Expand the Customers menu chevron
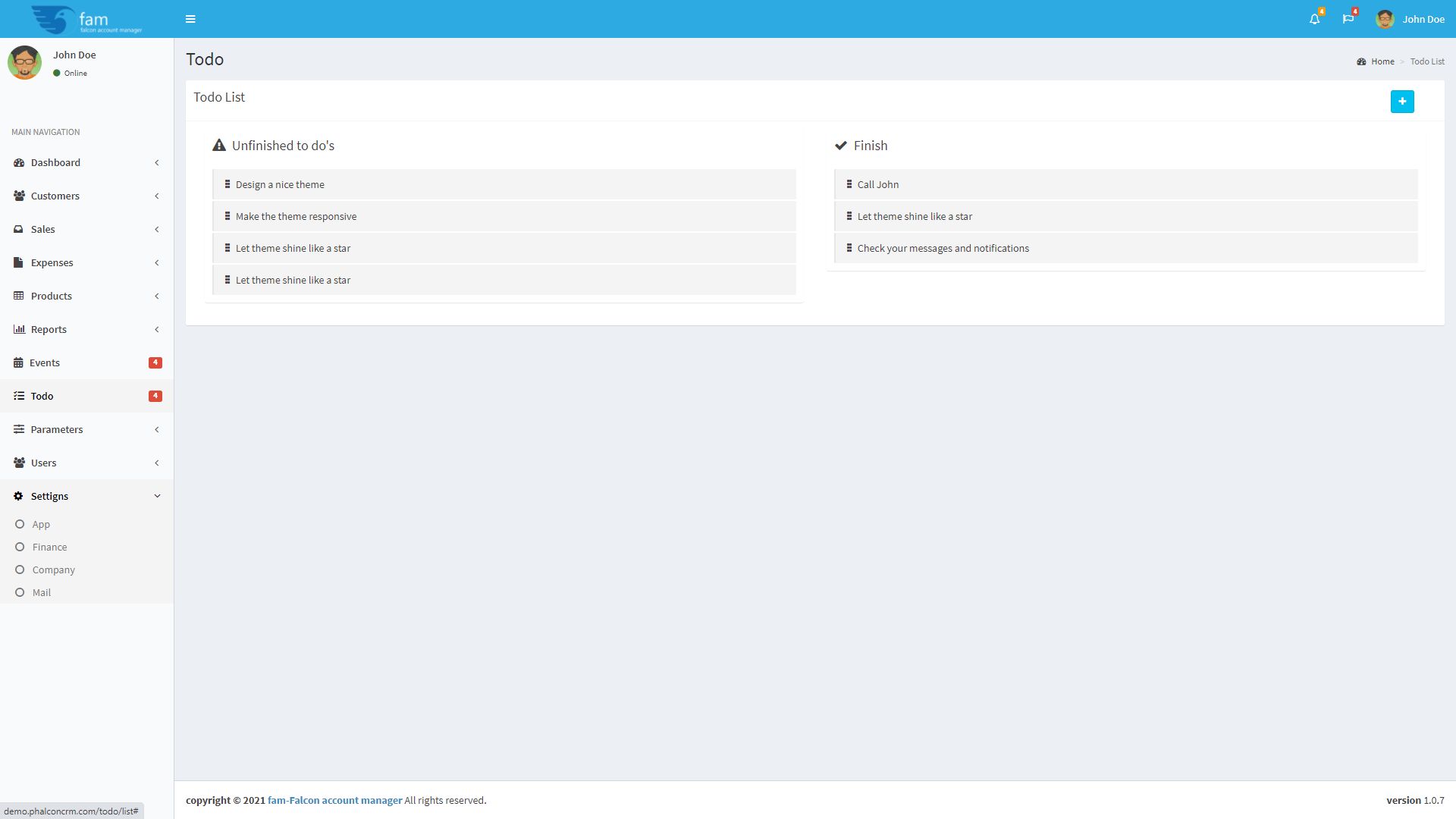Image resolution: width=1456 pixels, height=819 pixels. tap(157, 196)
